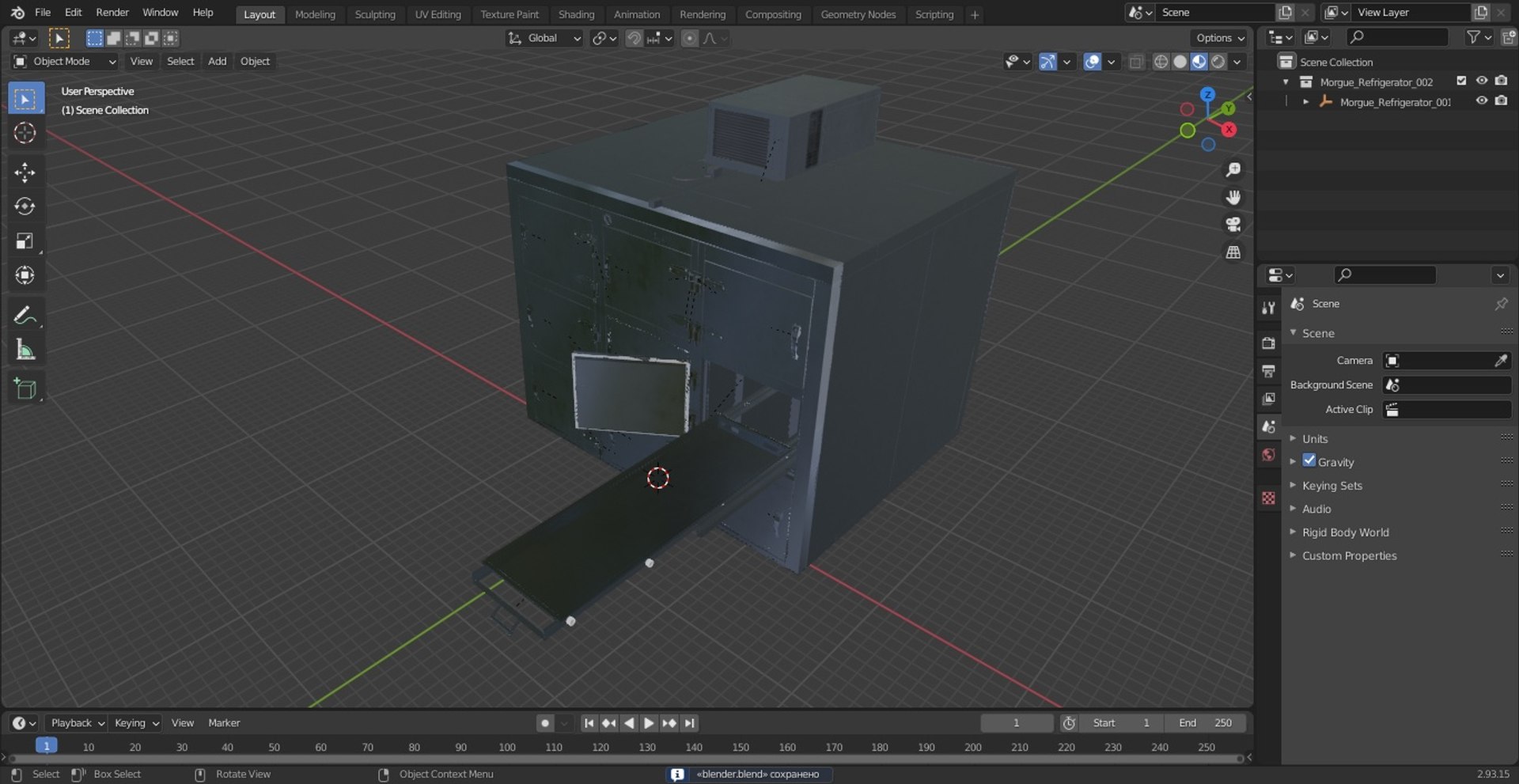Viewport: 1519px width, 784px height.
Task: Open the Keying dropdown
Action: pos(135,723)
